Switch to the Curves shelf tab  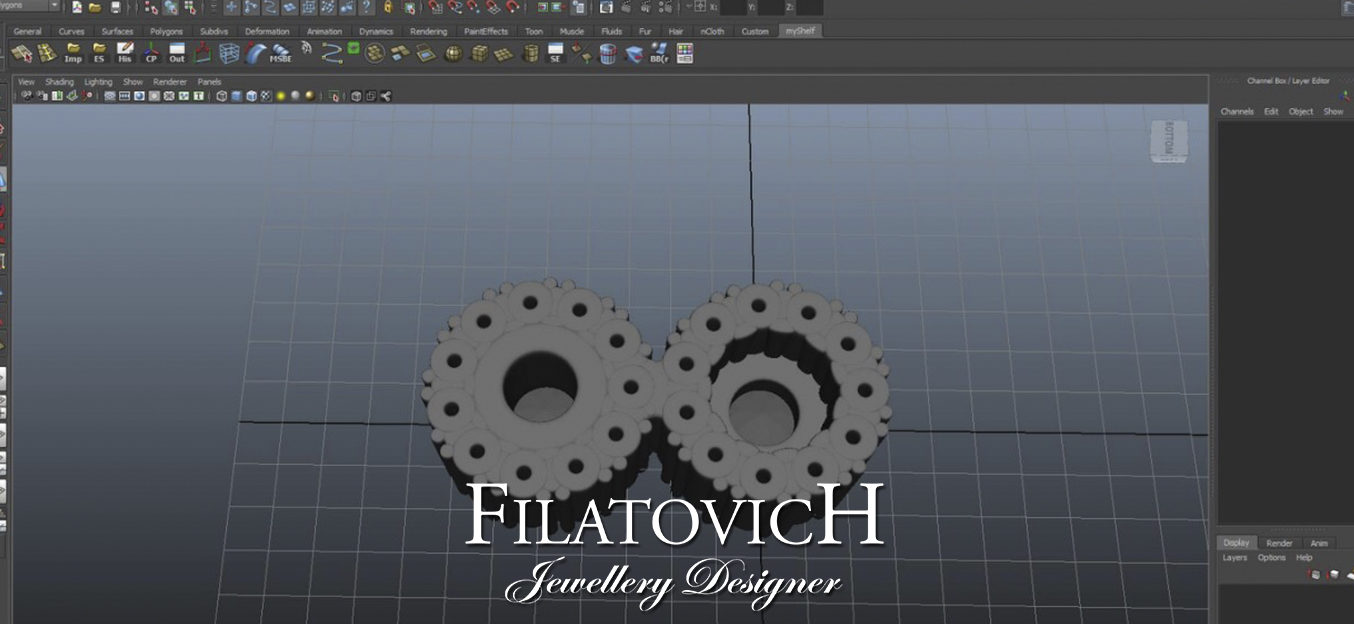point(71,31)
